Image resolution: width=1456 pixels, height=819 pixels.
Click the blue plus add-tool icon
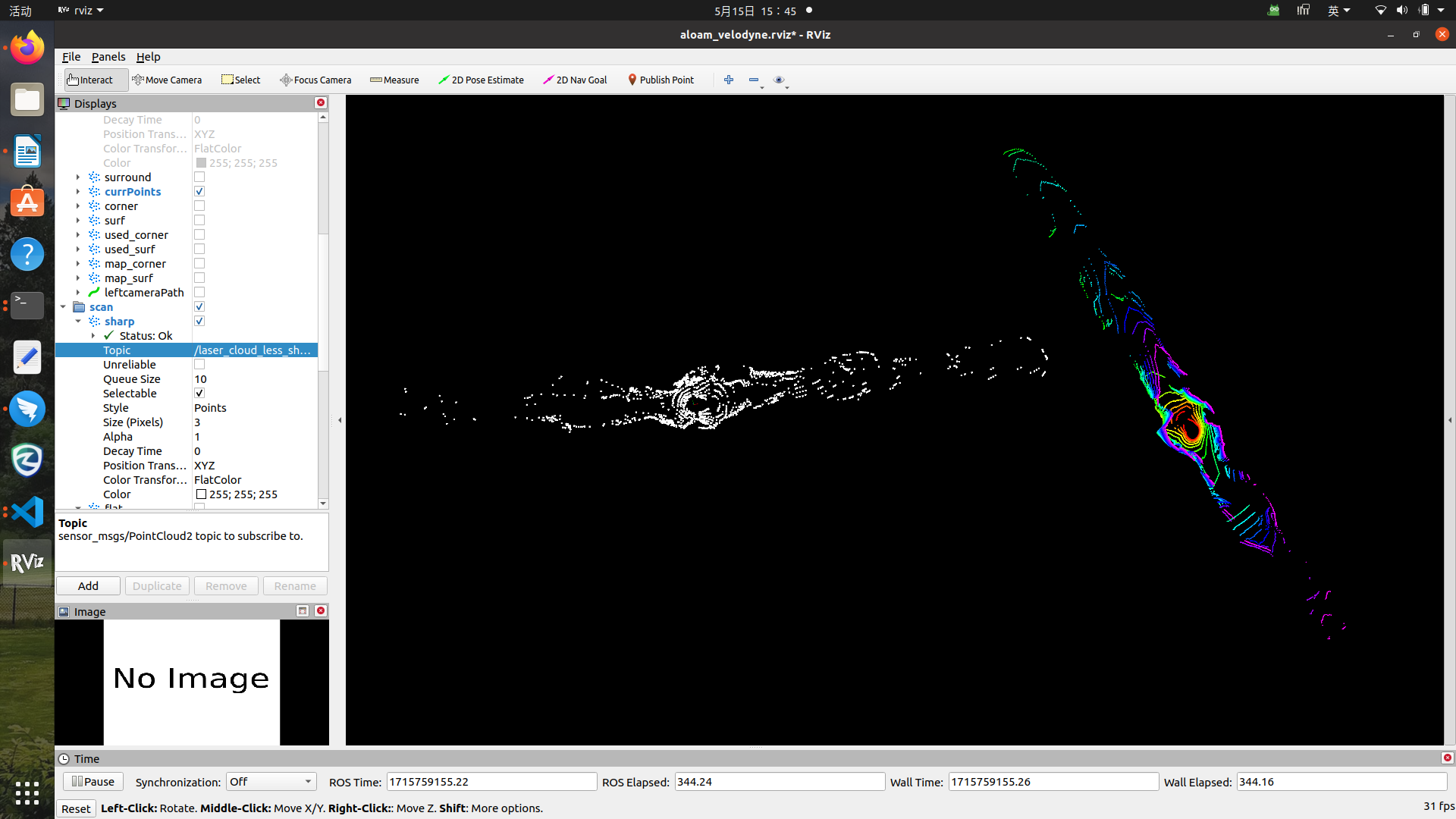pos(729,80)
